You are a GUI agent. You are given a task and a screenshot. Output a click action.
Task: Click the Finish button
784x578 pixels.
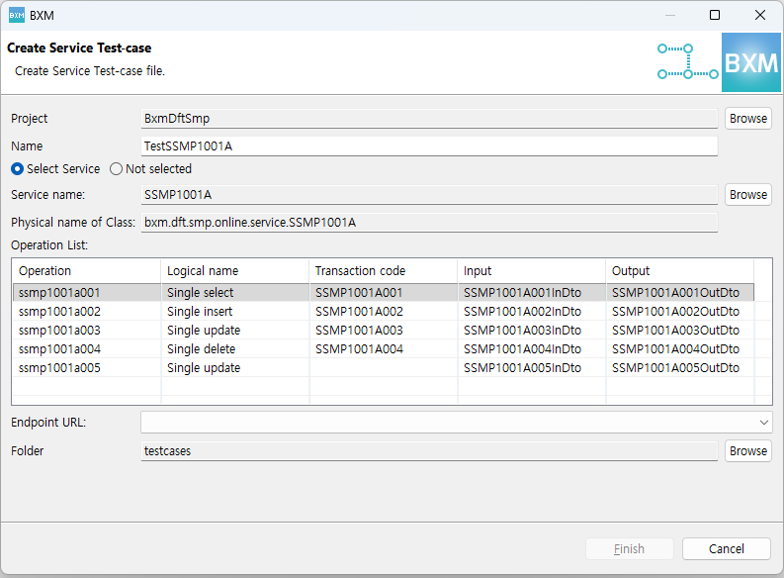click(x=629, y=548)
